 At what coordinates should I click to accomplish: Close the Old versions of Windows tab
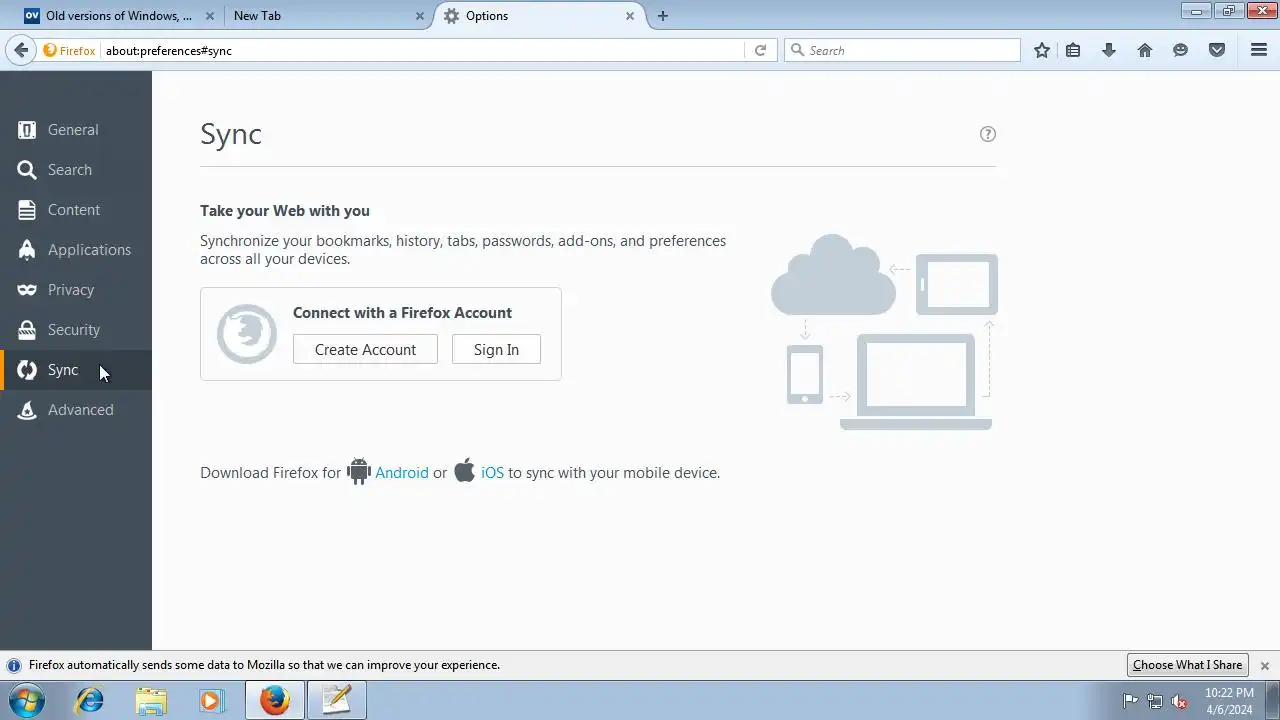[209, 16]
